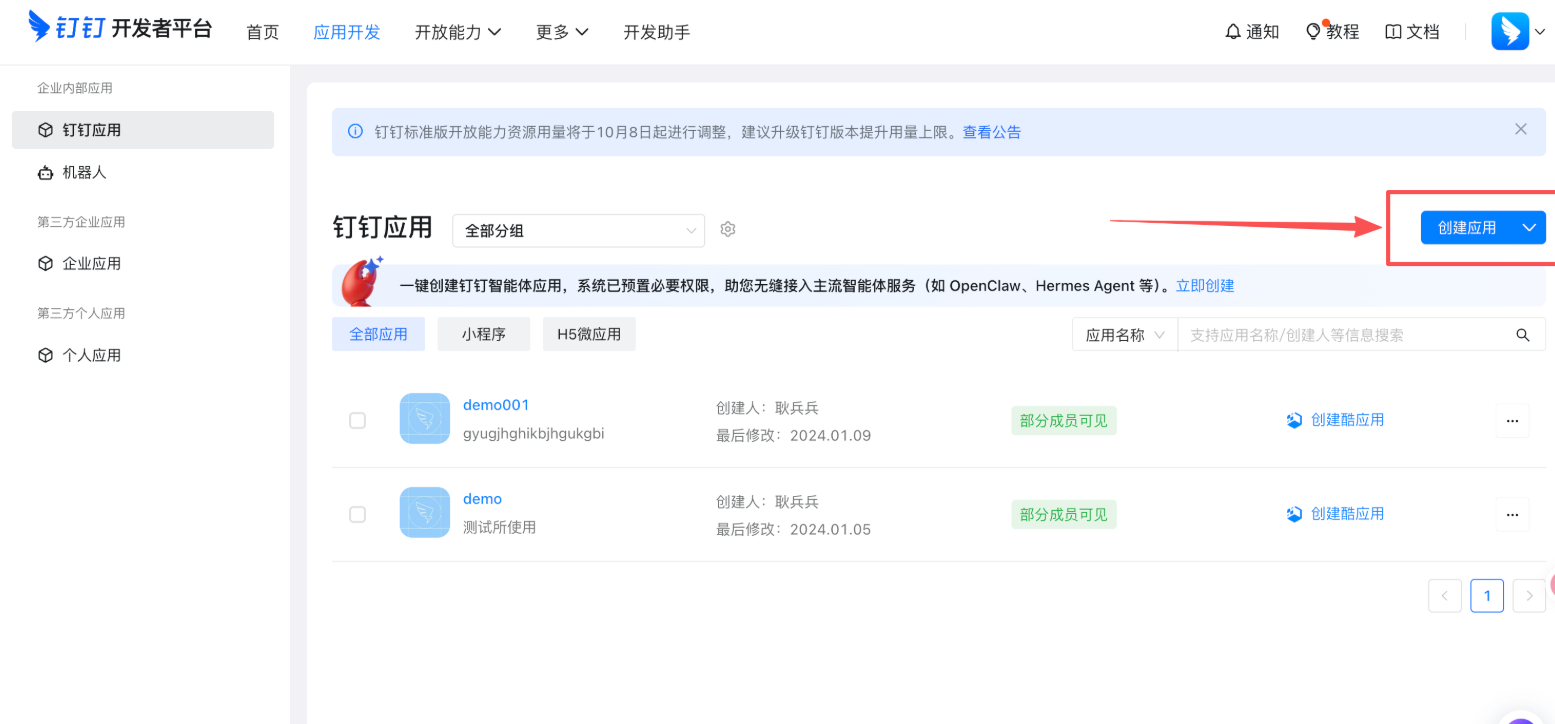
Task: Switch to the H5微应用 tab
Action: (x=589, y=334)
